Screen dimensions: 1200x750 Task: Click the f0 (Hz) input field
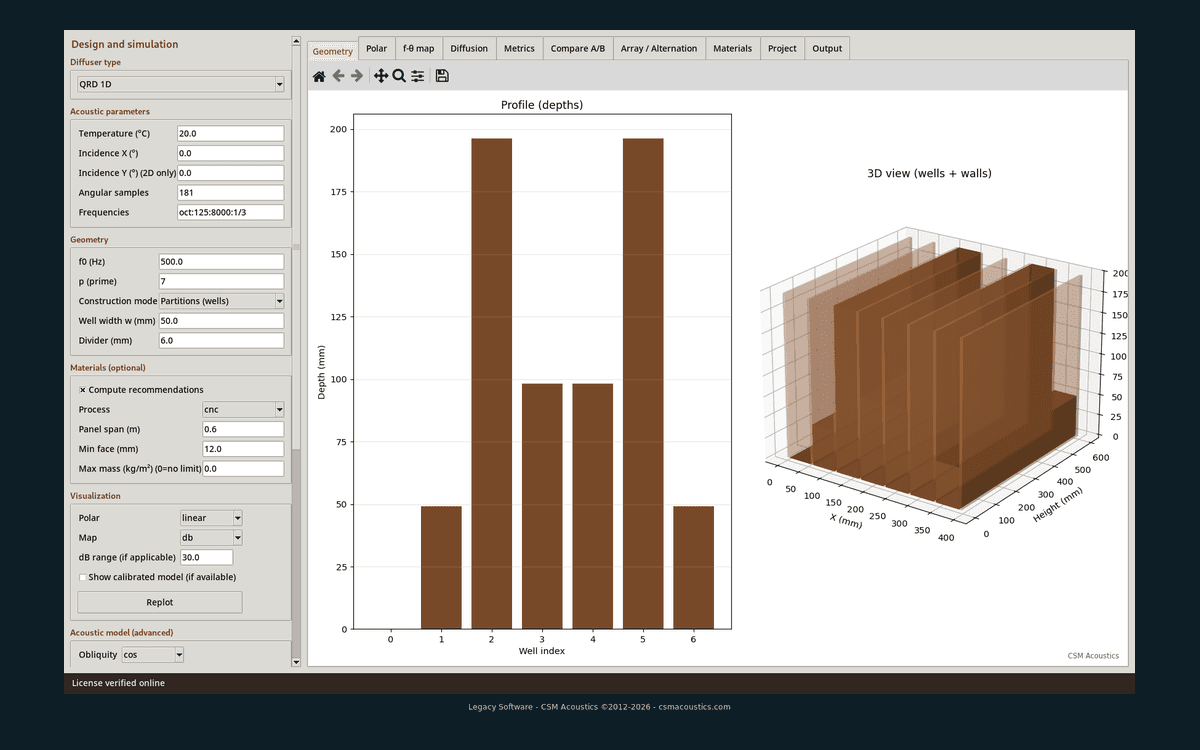221,262
